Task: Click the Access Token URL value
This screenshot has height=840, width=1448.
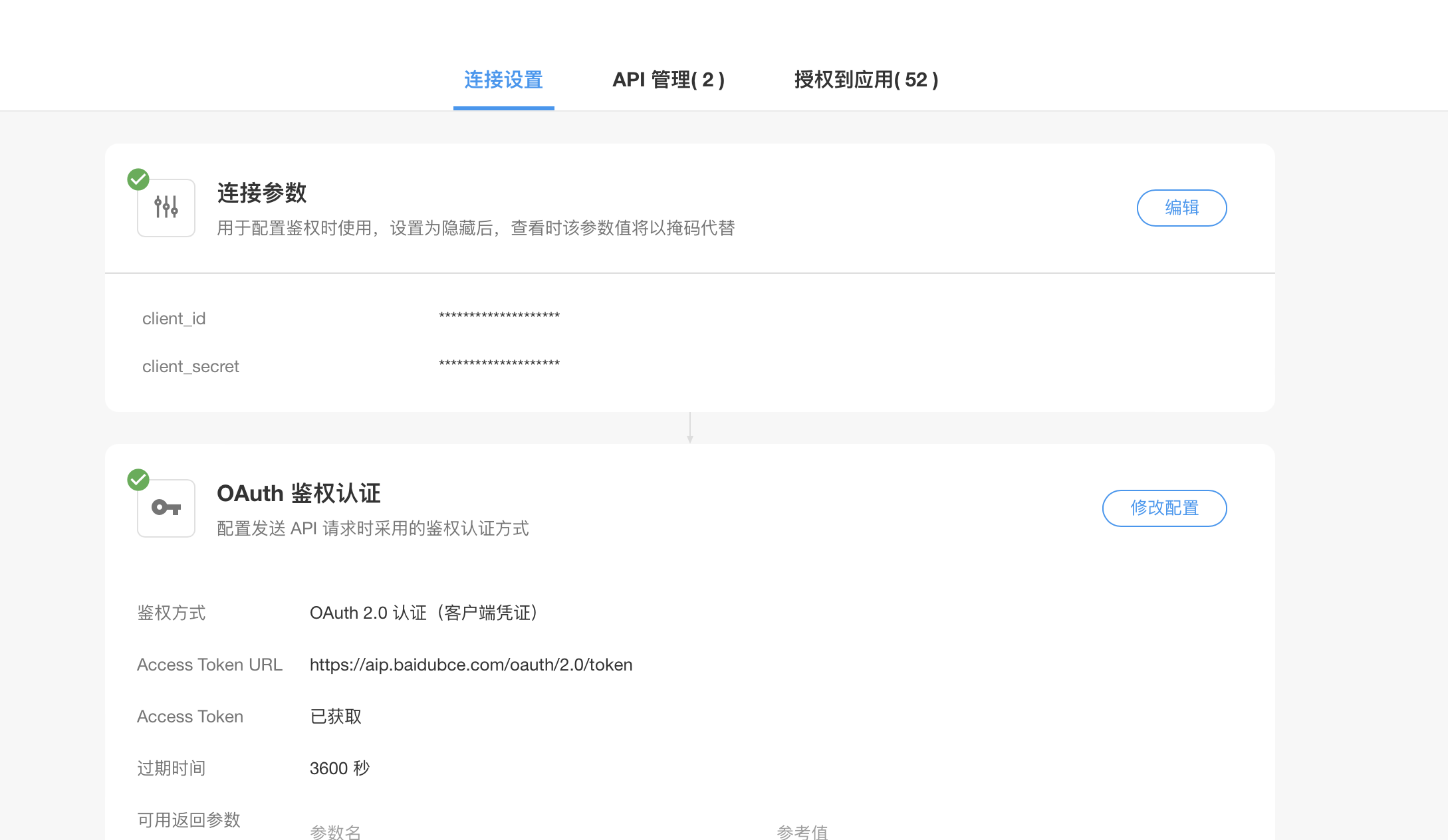Action: click(x=471, y=665)
